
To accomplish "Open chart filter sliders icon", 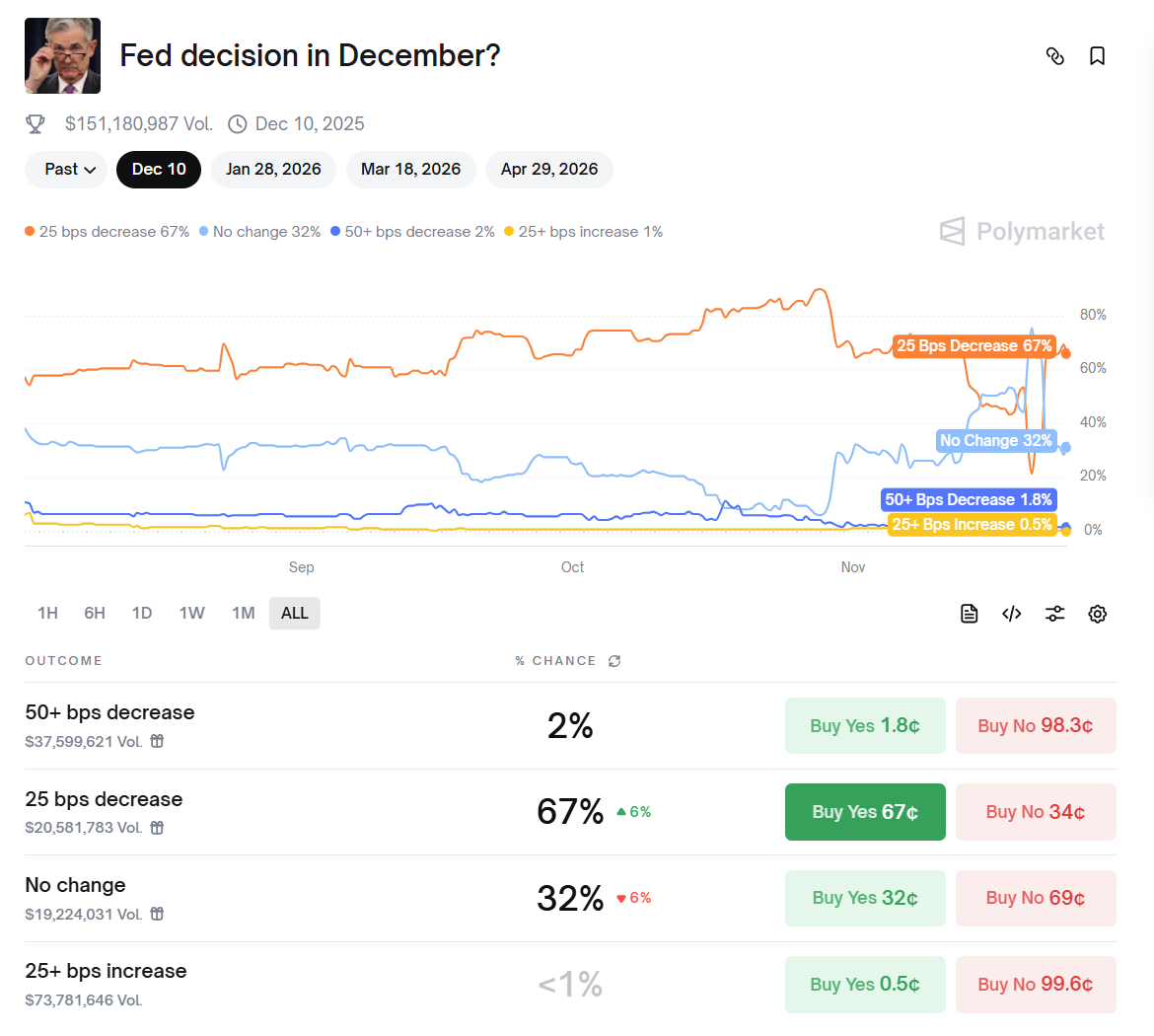I will 1054,614.
